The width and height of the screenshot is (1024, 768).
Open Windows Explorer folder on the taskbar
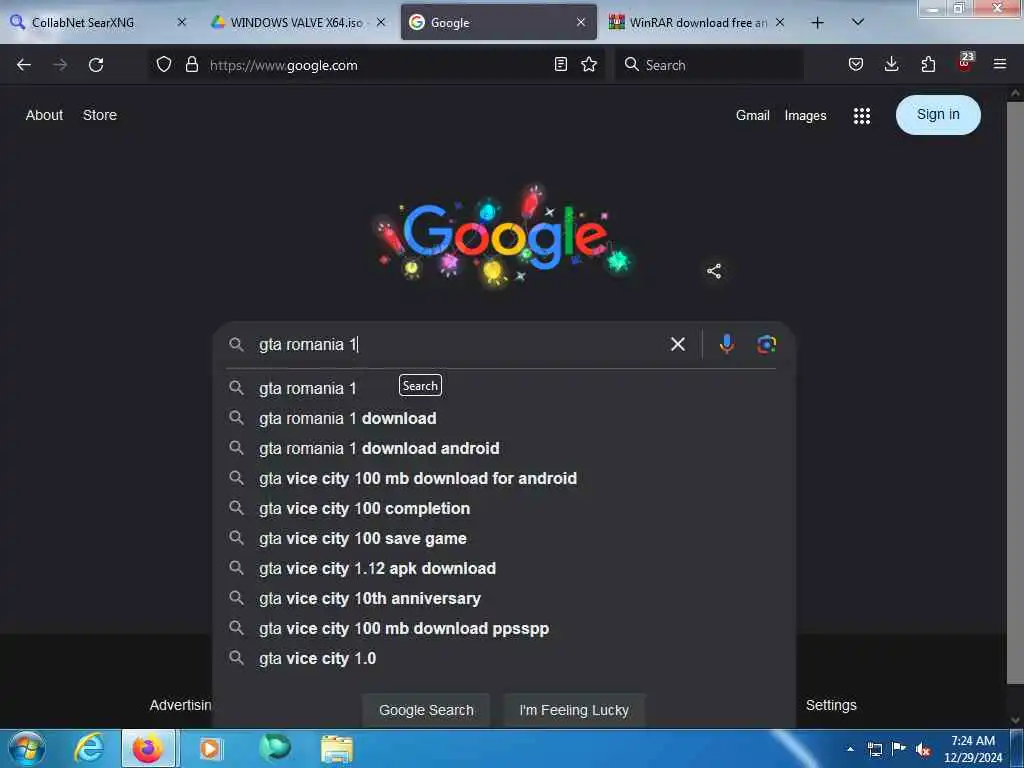(337, 748)
